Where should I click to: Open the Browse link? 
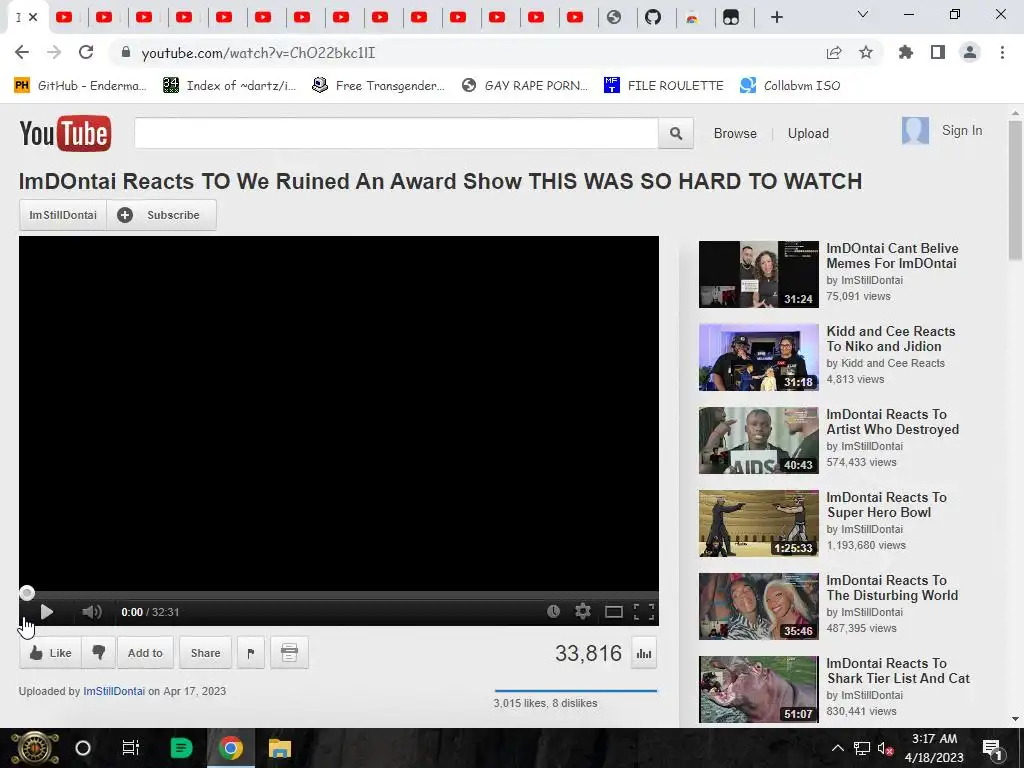[x=735, y=133]
